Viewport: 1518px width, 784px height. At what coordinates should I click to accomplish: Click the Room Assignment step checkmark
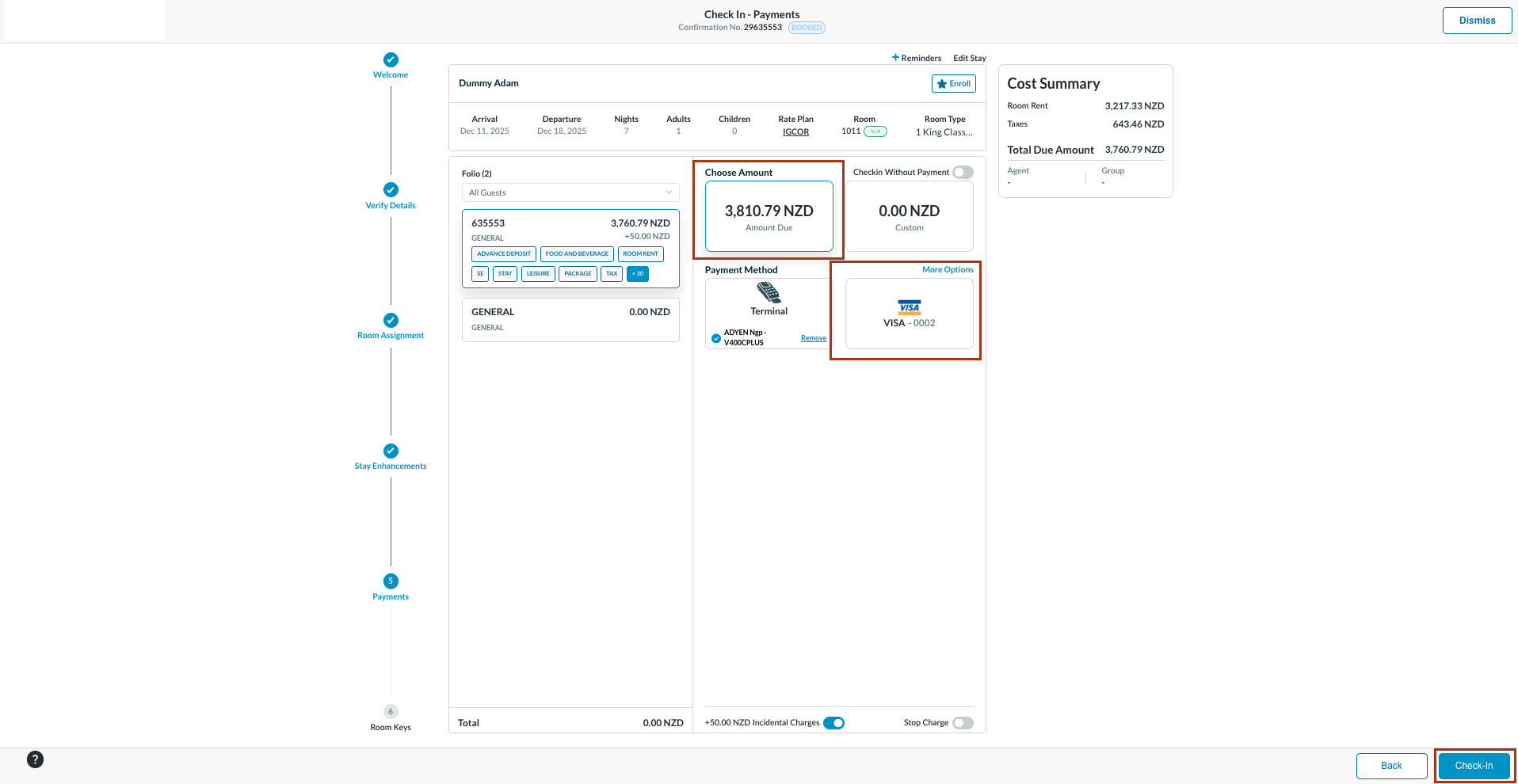(391, 321)
